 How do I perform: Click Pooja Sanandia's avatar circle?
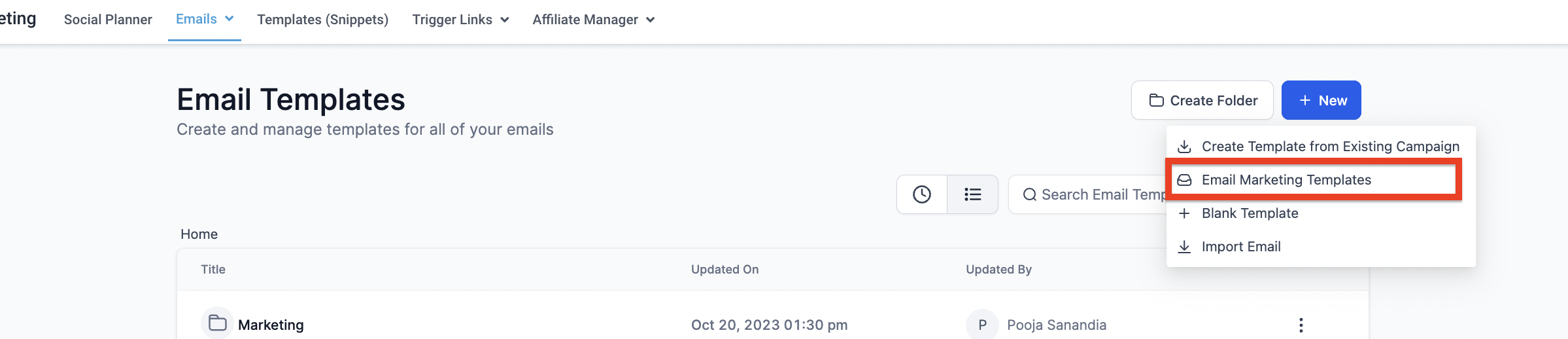click(981, 325)
